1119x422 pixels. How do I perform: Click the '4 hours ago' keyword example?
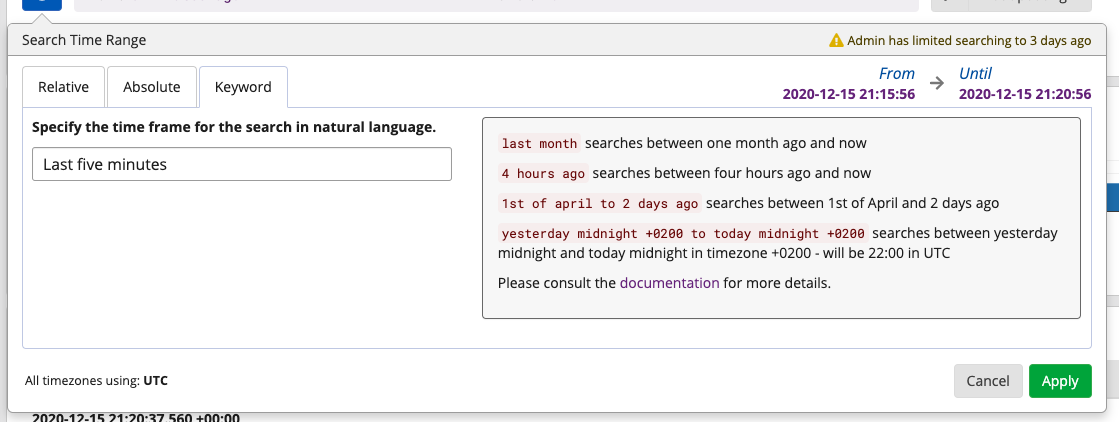[543, 174]
